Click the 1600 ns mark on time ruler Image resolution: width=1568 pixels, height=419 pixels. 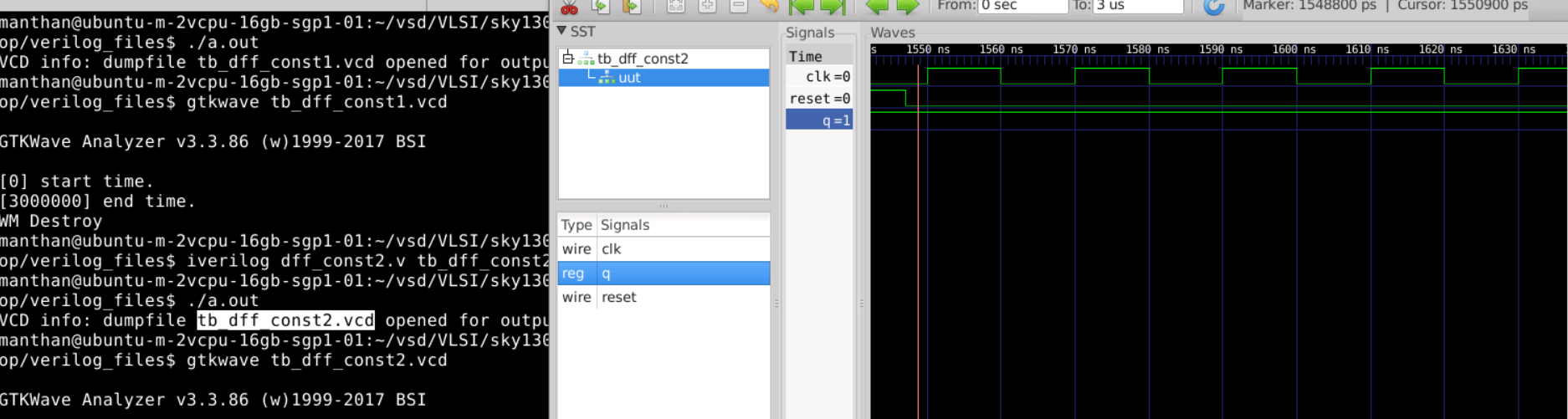pos(1294,49)
